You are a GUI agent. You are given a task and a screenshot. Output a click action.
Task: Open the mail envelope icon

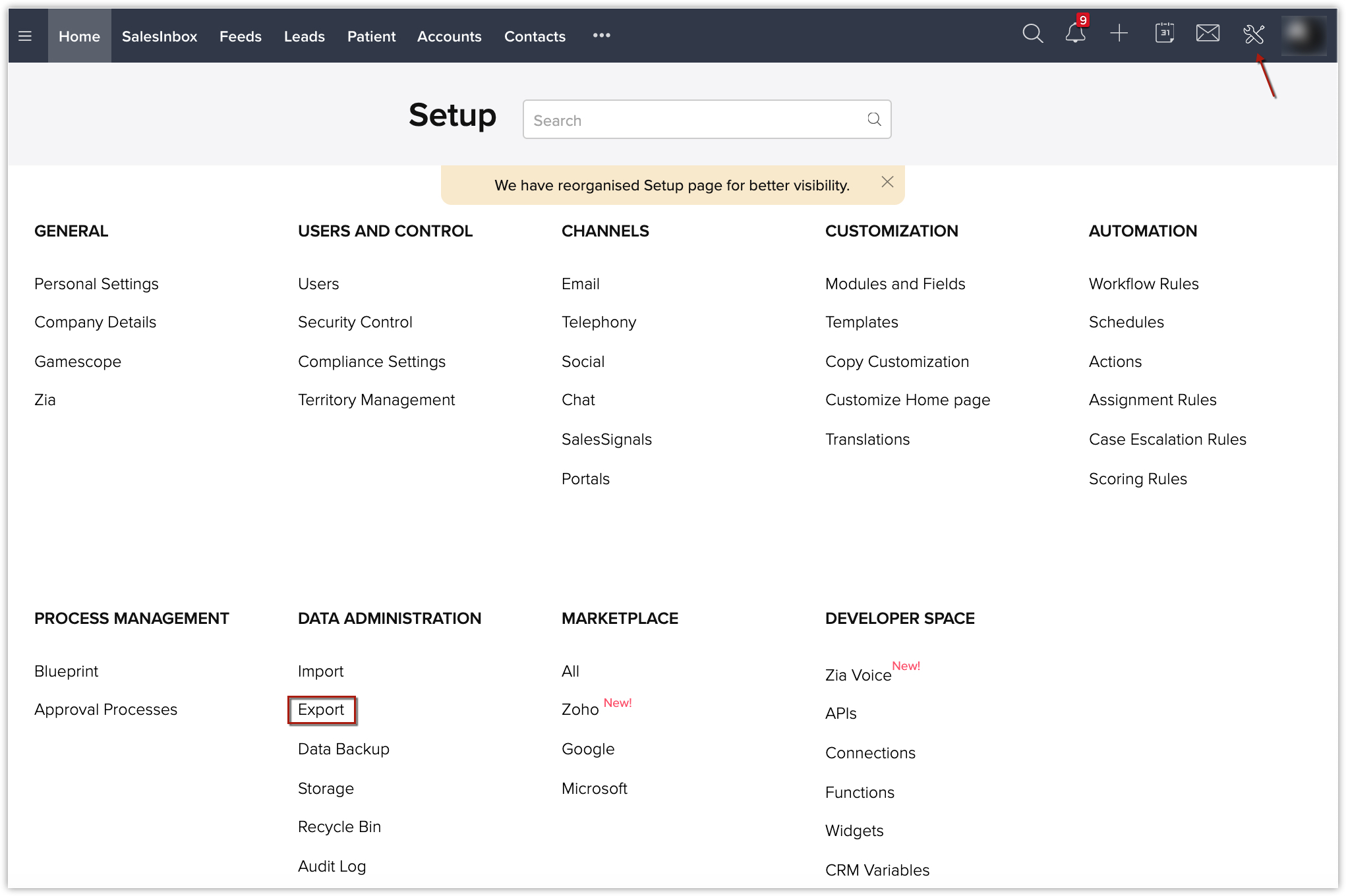pos(1208,34)
